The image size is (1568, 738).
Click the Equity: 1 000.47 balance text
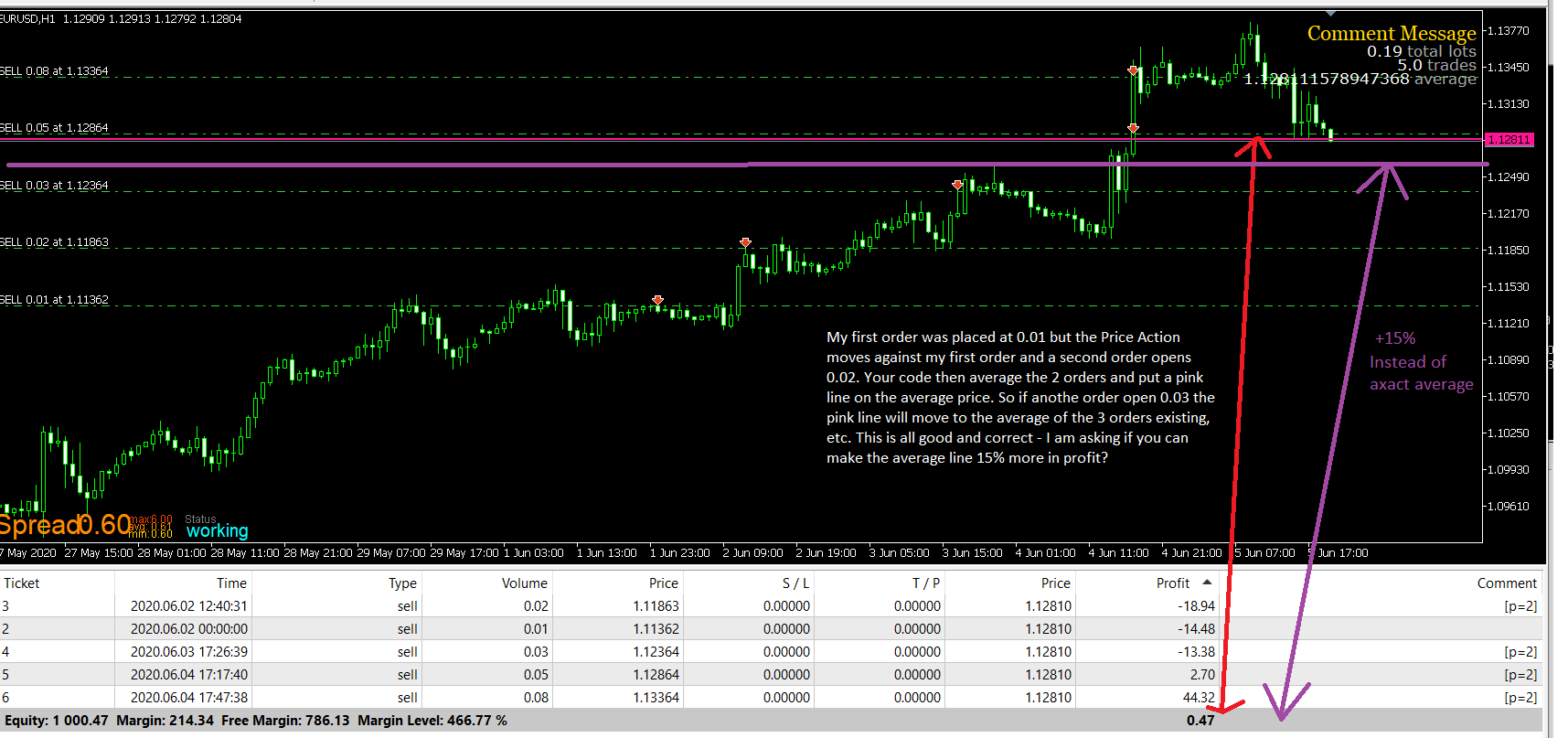point(57,721)
